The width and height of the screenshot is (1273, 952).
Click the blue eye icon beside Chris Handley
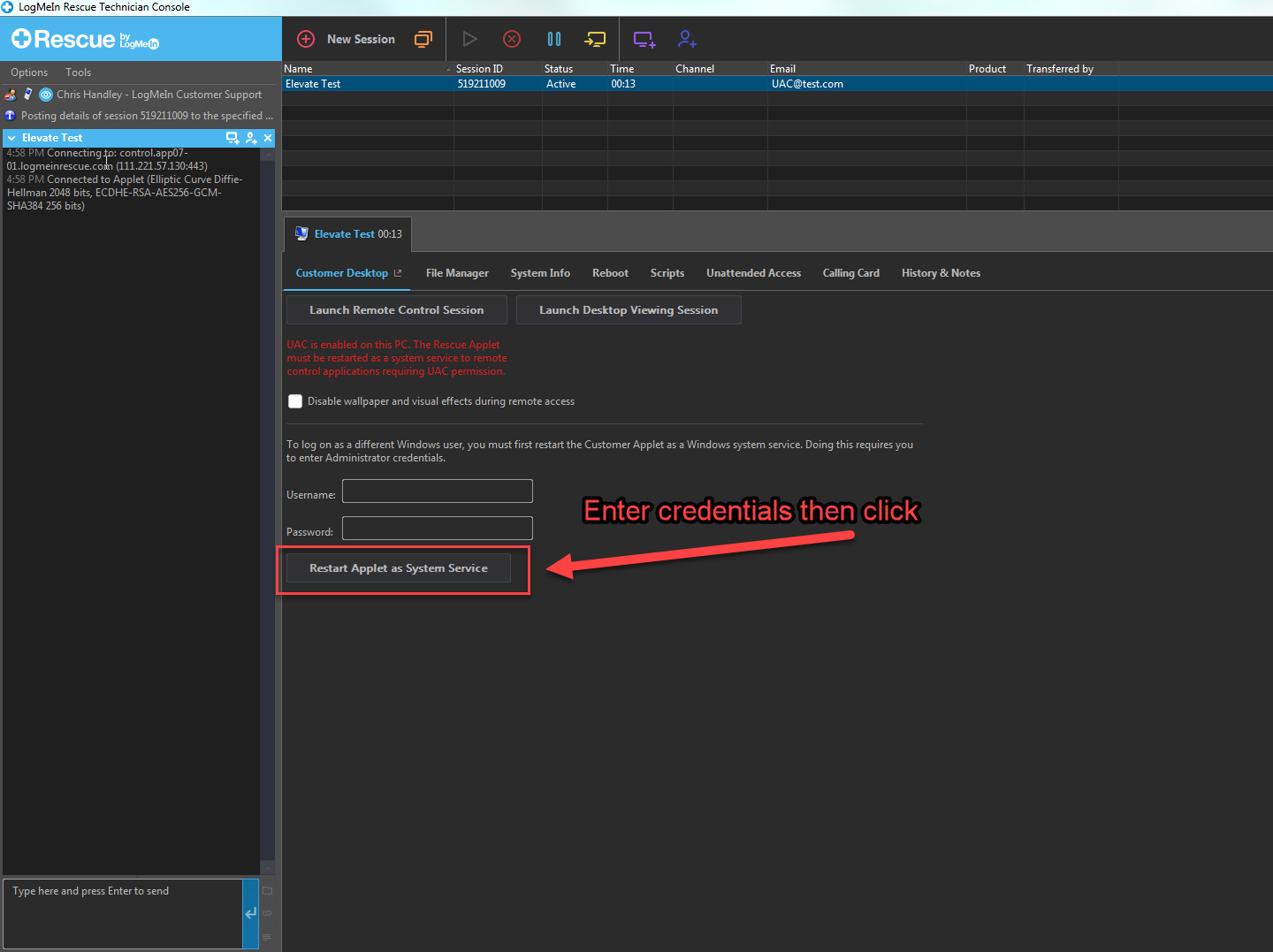pyautogui.click(x=46, y=95)
